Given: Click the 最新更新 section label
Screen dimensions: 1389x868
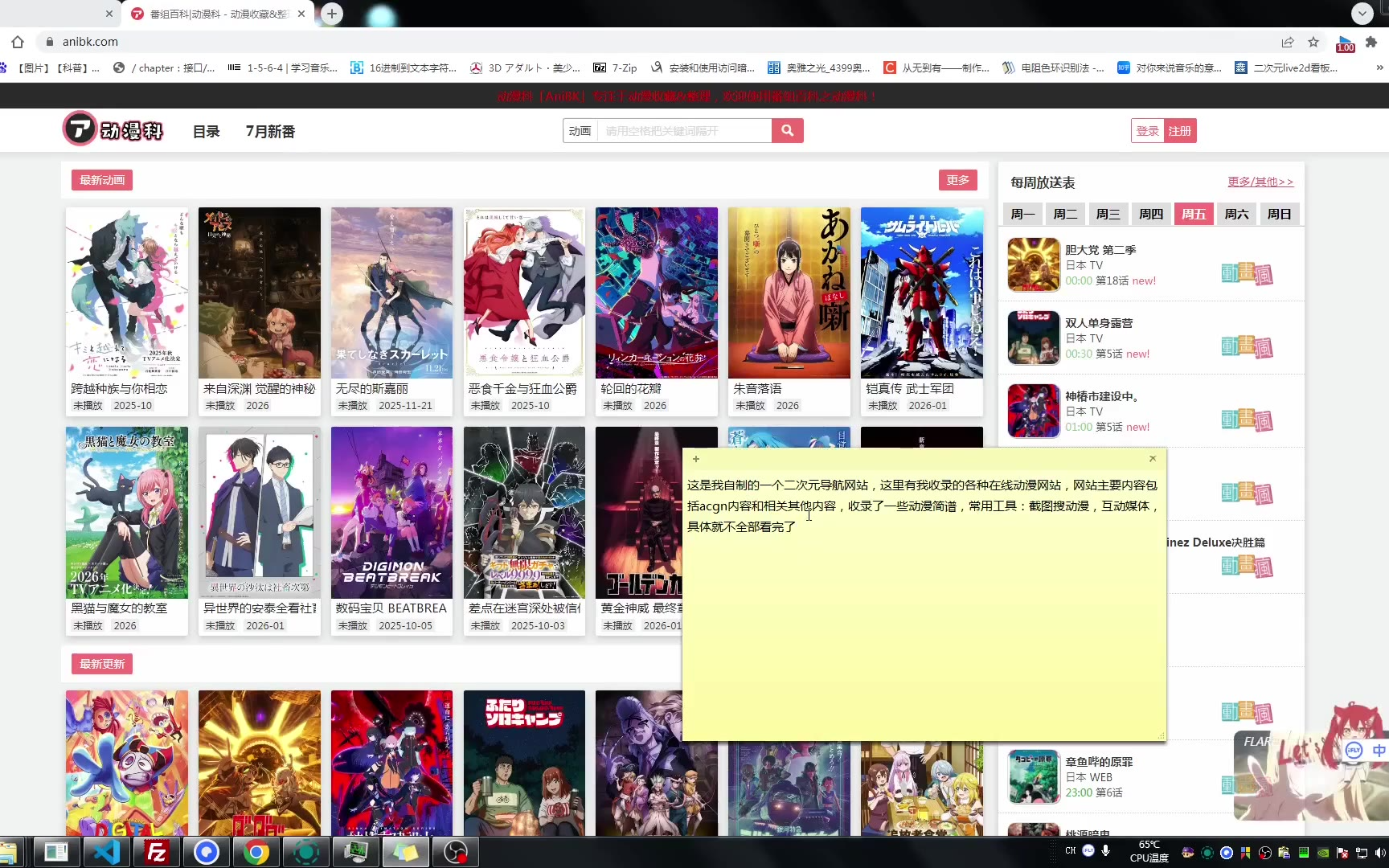Looking at the screenshot, I should point(102,664).
